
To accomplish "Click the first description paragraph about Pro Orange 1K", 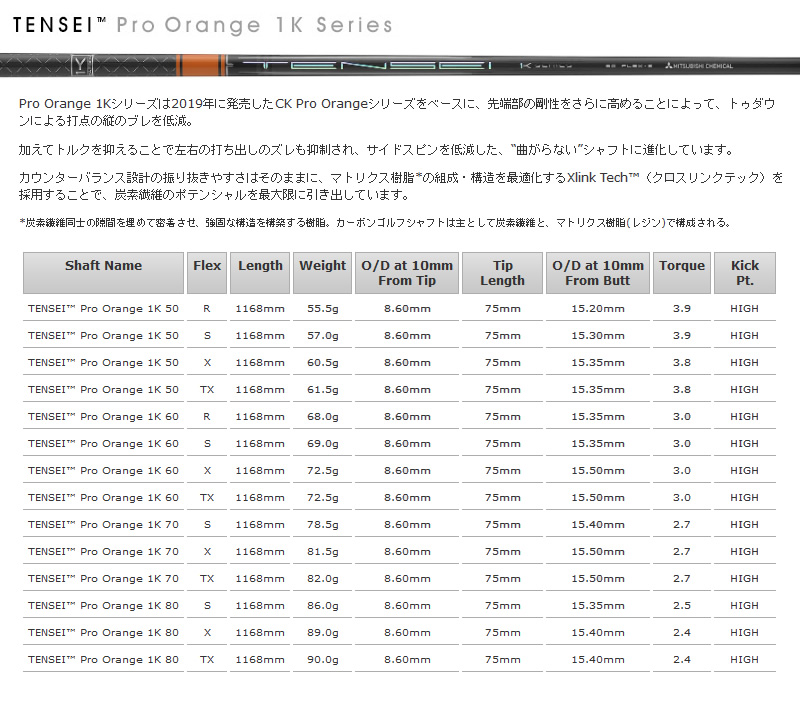I will tap(397, 112).
